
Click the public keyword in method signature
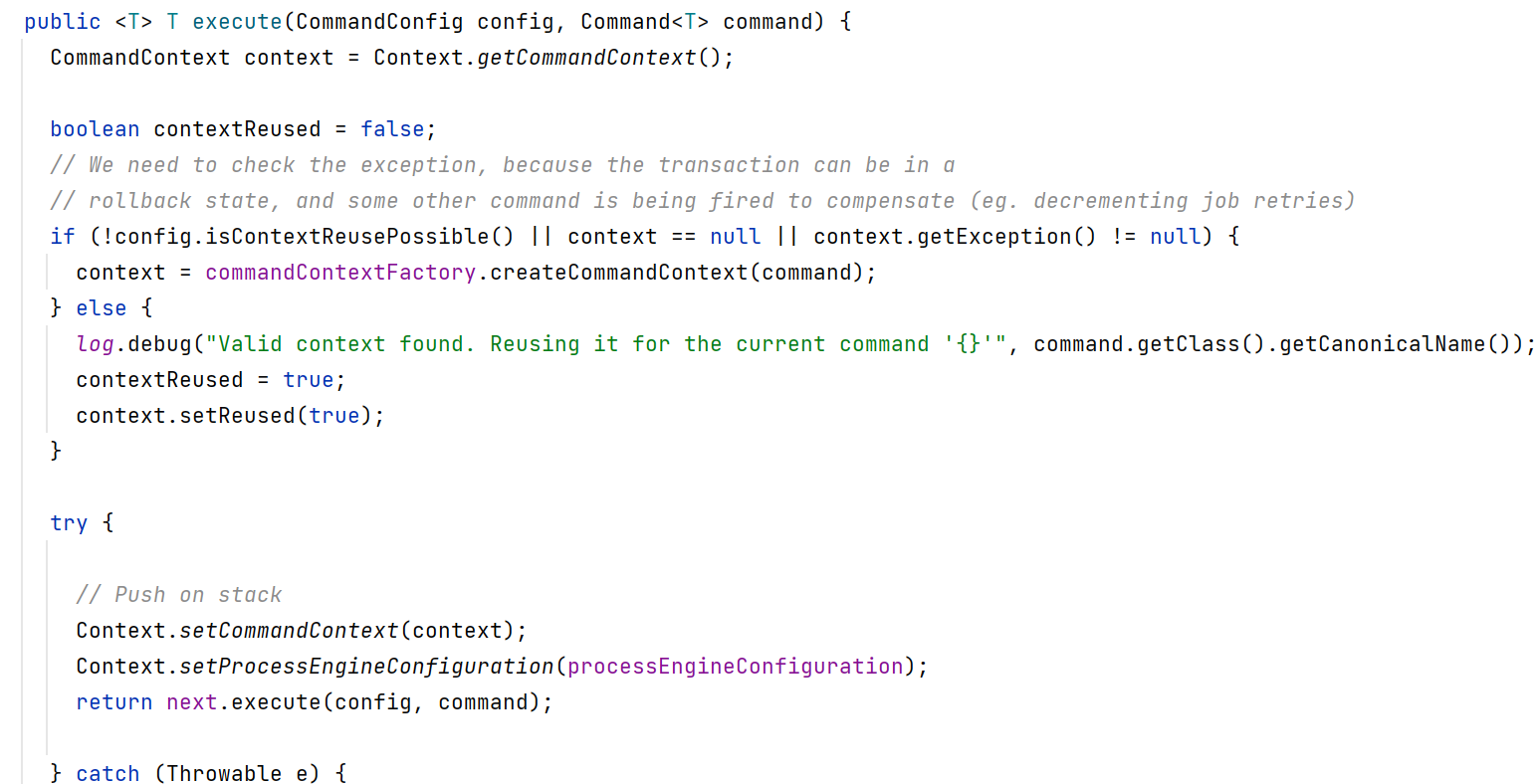pos(63,22)
